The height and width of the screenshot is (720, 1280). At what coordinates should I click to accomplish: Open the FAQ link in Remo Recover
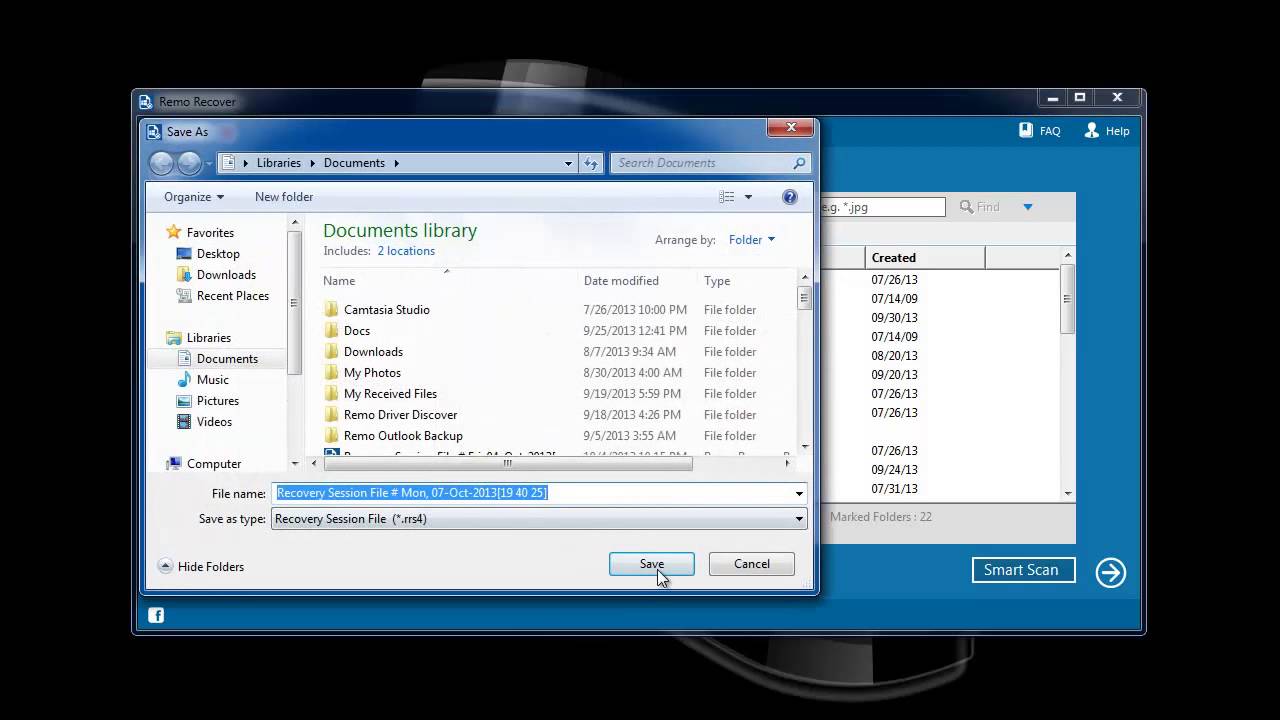(x=1040, y=131)
